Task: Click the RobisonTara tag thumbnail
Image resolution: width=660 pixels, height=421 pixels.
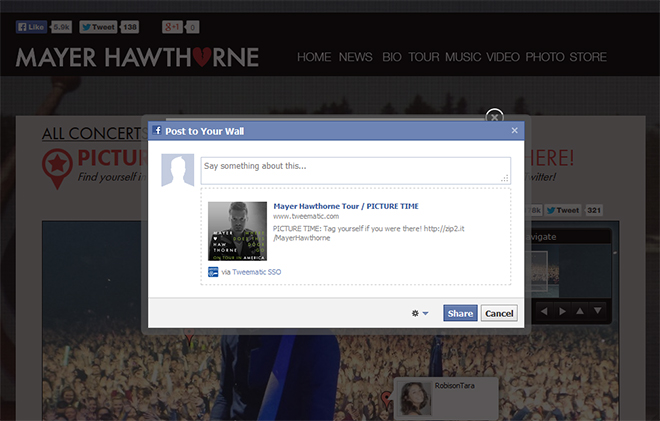Action: pyautogui.click(x=414, y=398)
